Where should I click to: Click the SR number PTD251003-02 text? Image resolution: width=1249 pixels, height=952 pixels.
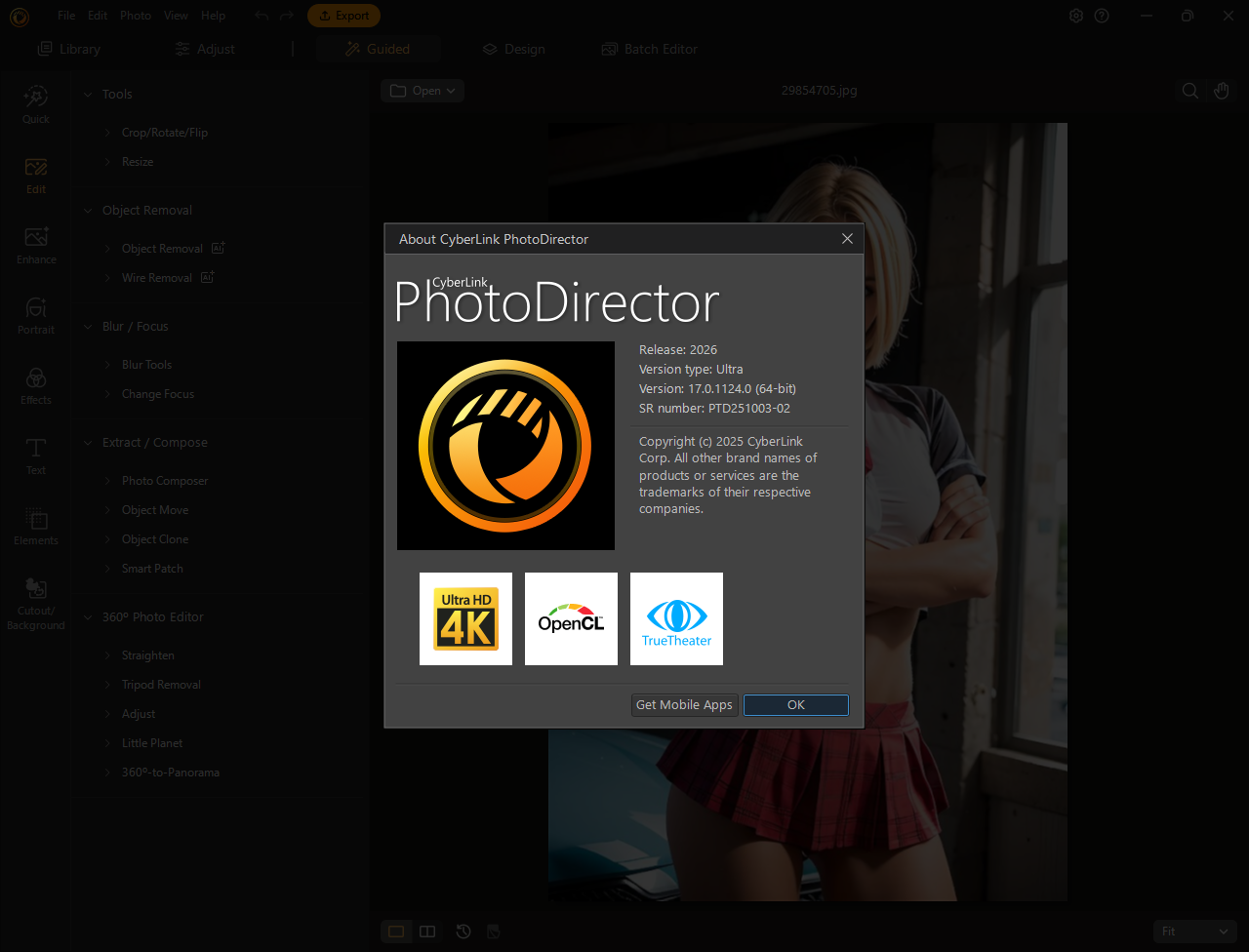point(715,409)
